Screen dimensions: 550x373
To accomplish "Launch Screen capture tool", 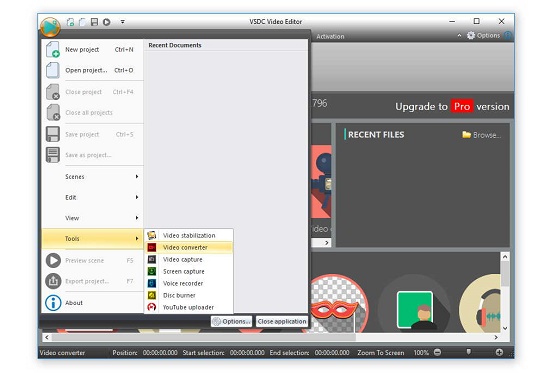I will [x=189, y=271].
